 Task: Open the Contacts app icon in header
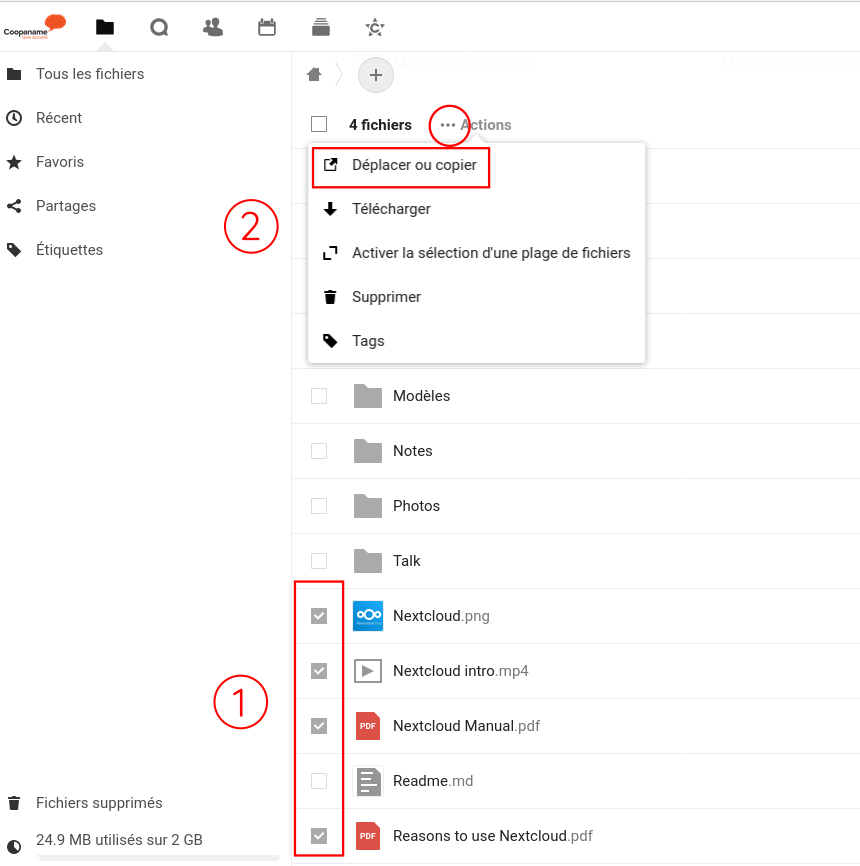pos(213,28)
